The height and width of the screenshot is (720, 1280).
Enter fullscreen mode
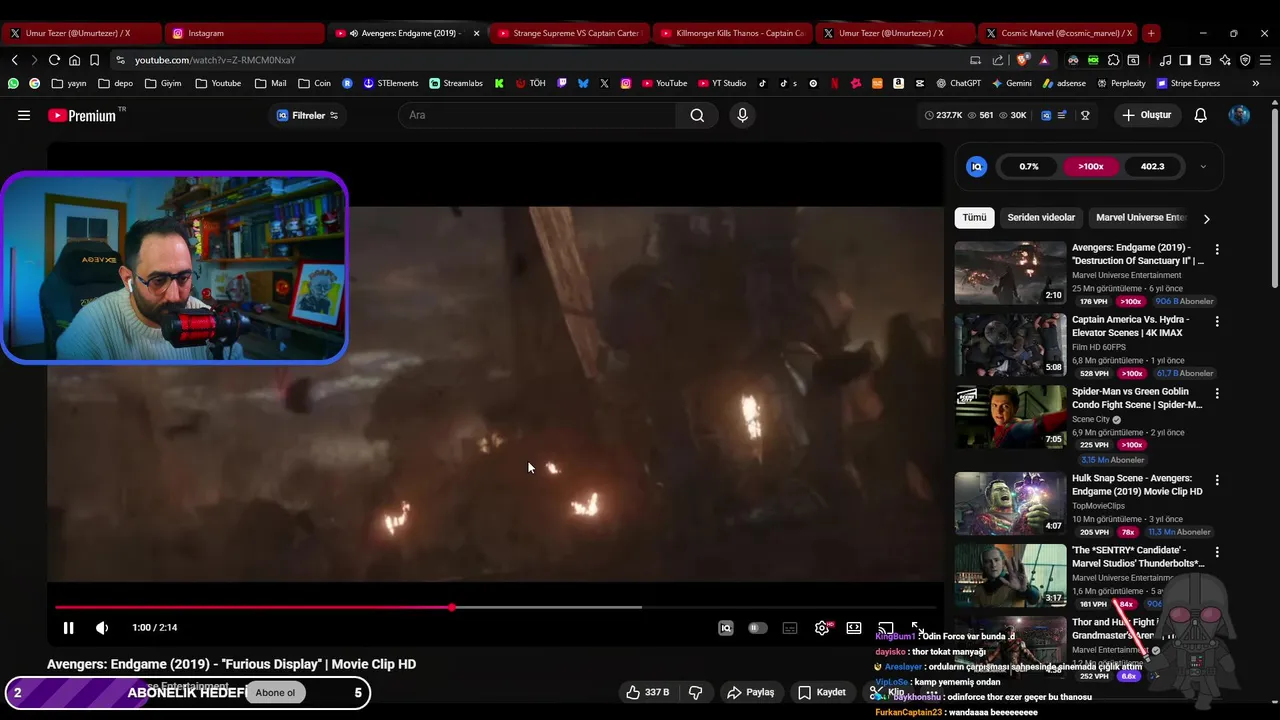[x=918, y=628]
